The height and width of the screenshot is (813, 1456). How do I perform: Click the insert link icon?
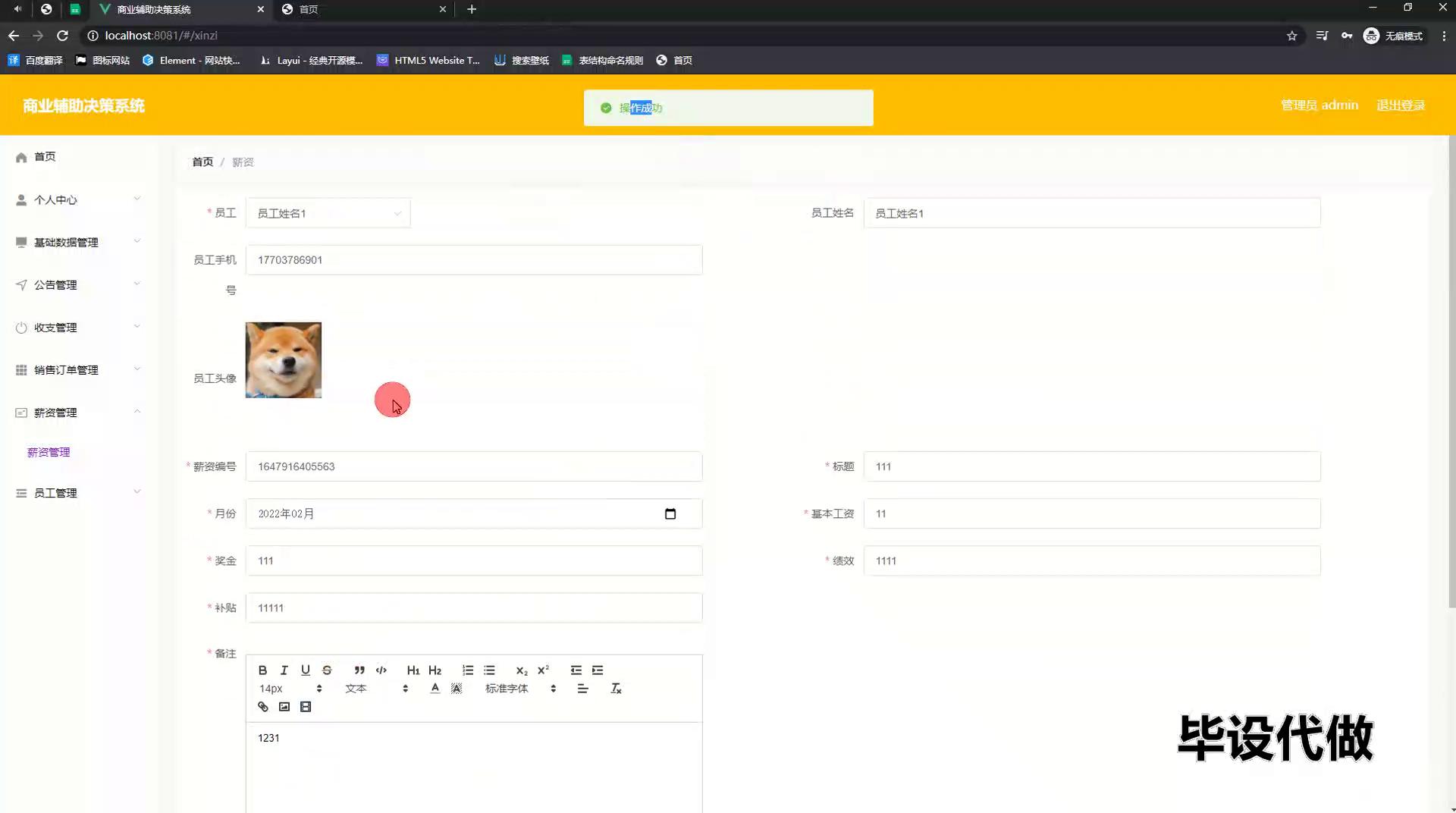coord(263,707)
